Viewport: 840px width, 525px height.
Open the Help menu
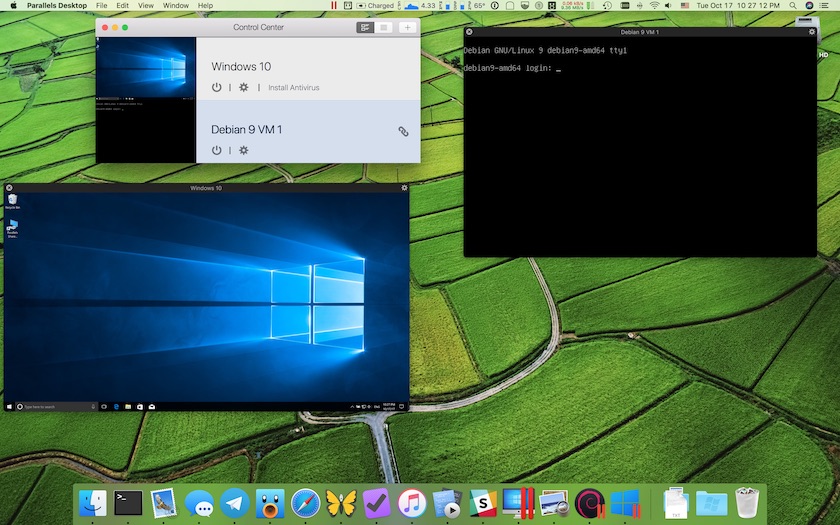click(205, 5)
